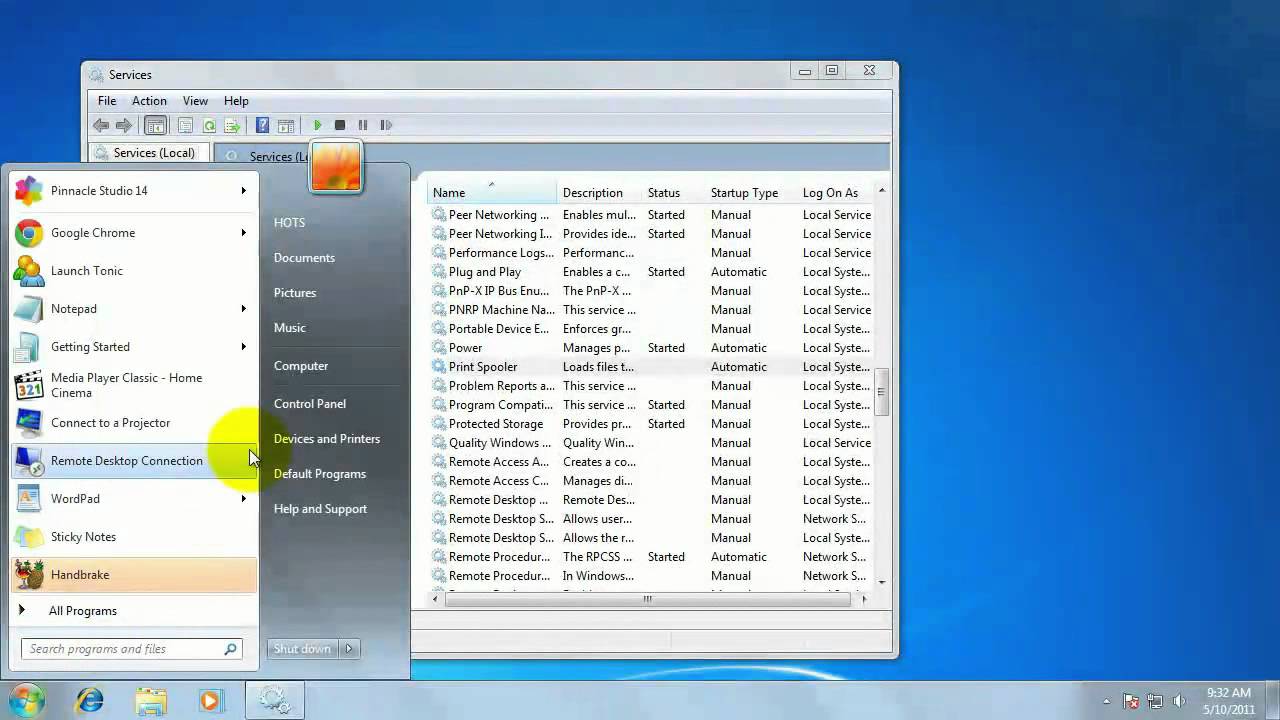Open Pinnacle Studio 14 from Start menu
This screenshot has height=720, width=1280.
[x=134, y=191]
